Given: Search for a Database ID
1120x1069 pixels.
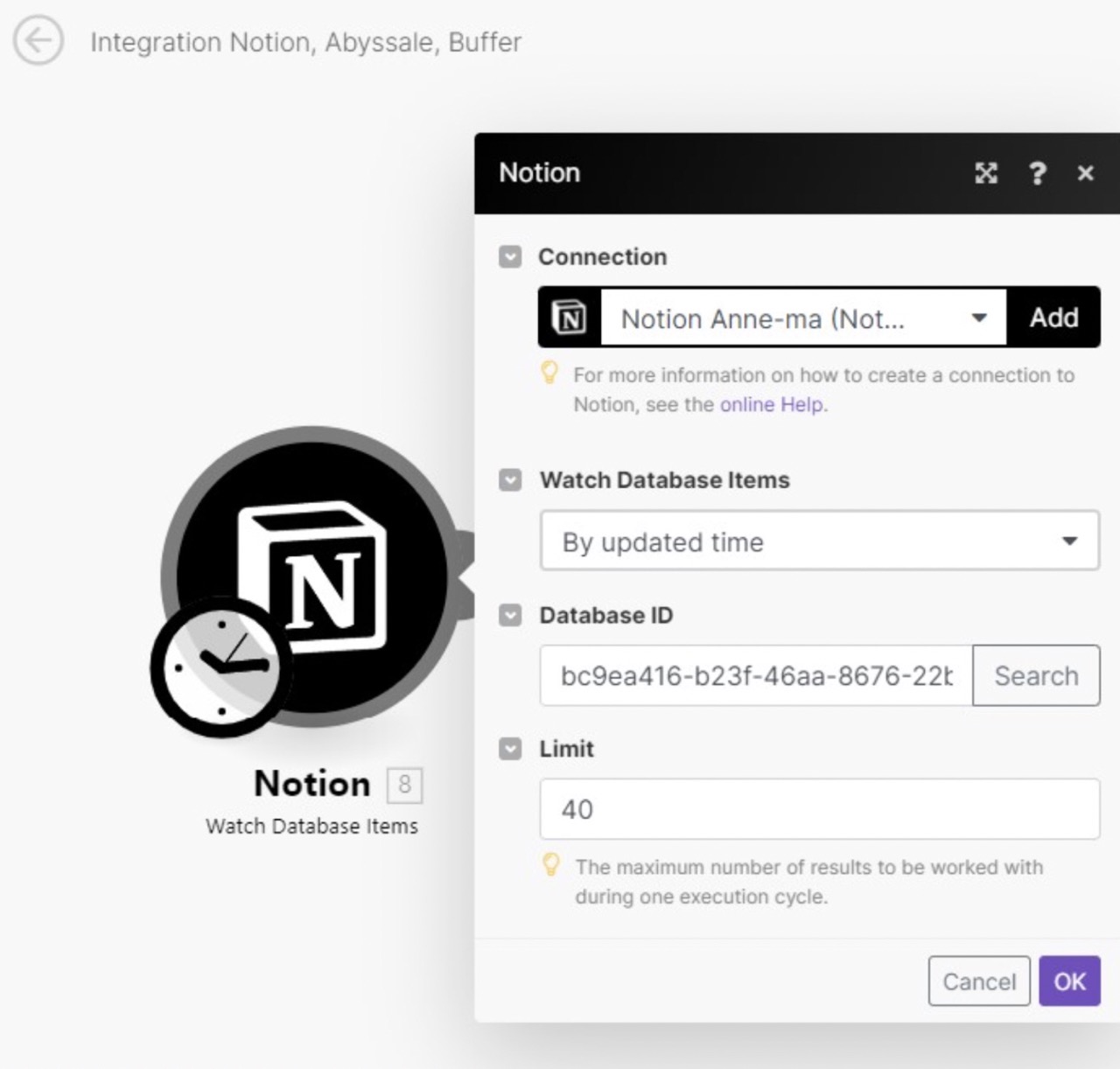Looking at the screenshot, I should click(1036, 675).
